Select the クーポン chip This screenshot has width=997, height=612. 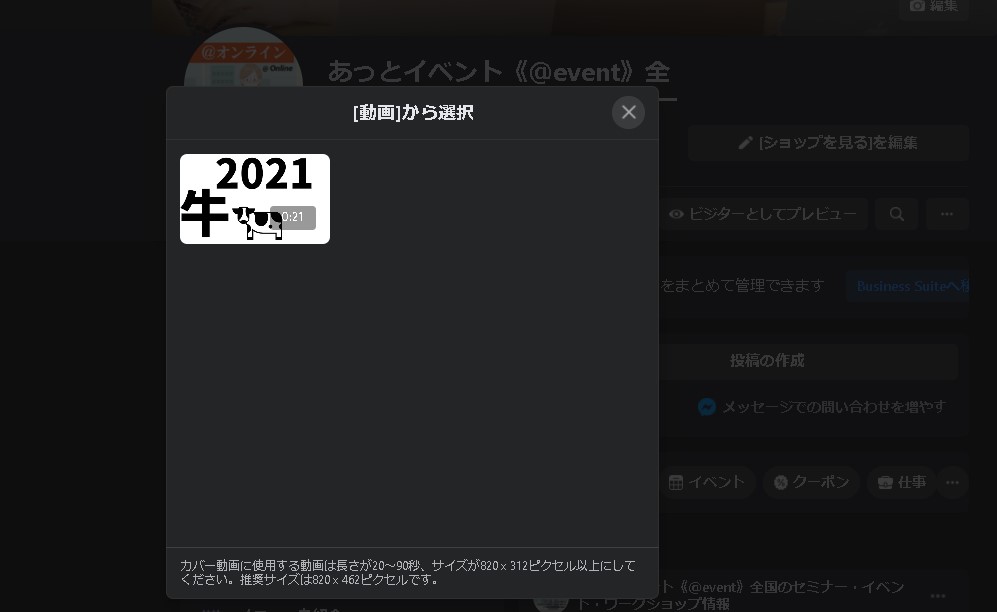[x=811, y=482]
